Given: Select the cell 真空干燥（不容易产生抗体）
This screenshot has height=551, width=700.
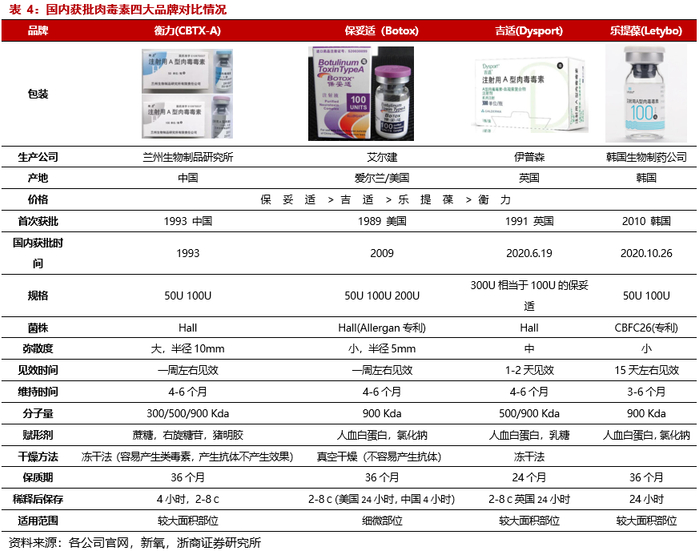Looking at the screenshot, I should (x=379, y=457).
